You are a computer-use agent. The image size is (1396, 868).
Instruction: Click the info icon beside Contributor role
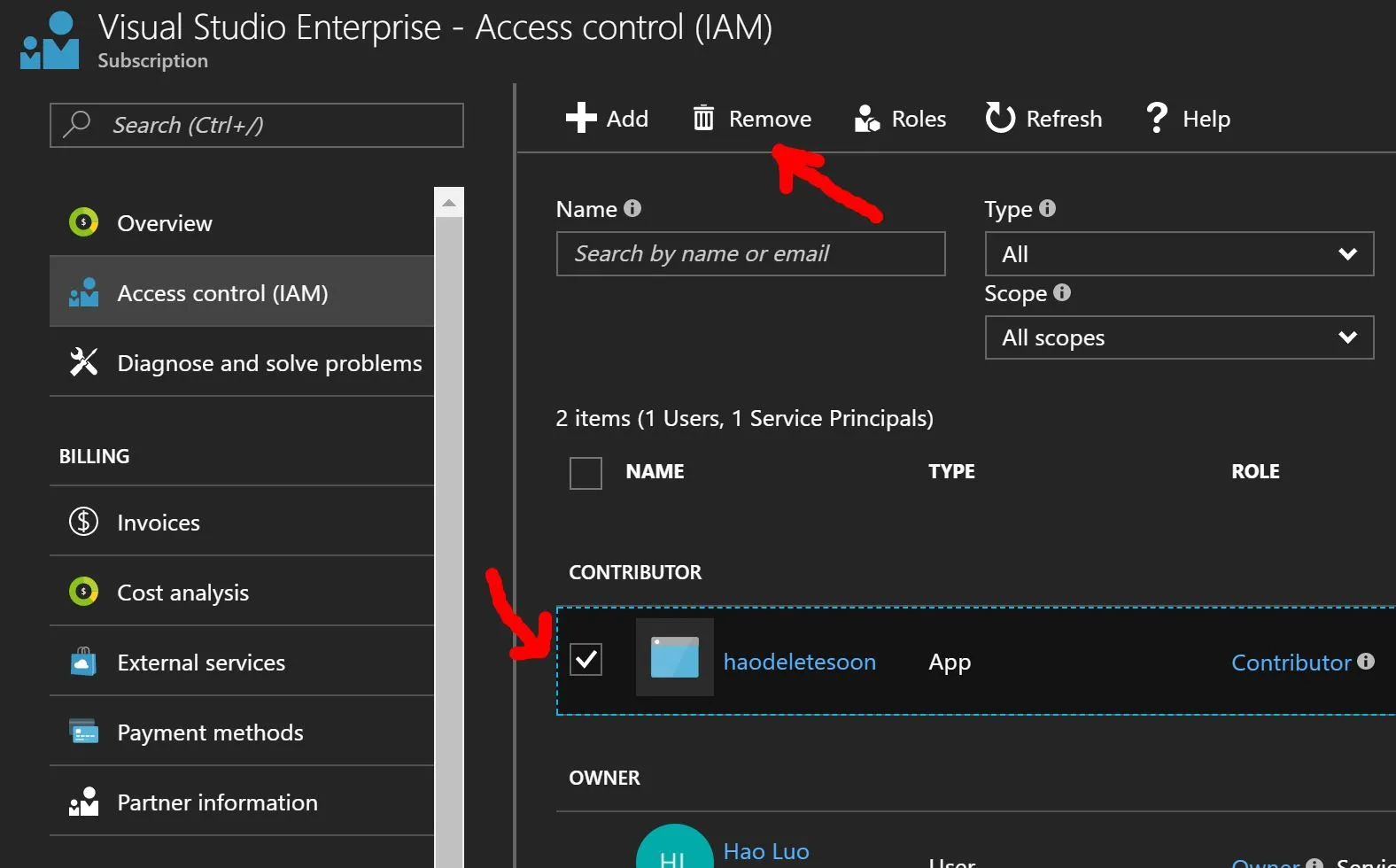point(1366,661)
